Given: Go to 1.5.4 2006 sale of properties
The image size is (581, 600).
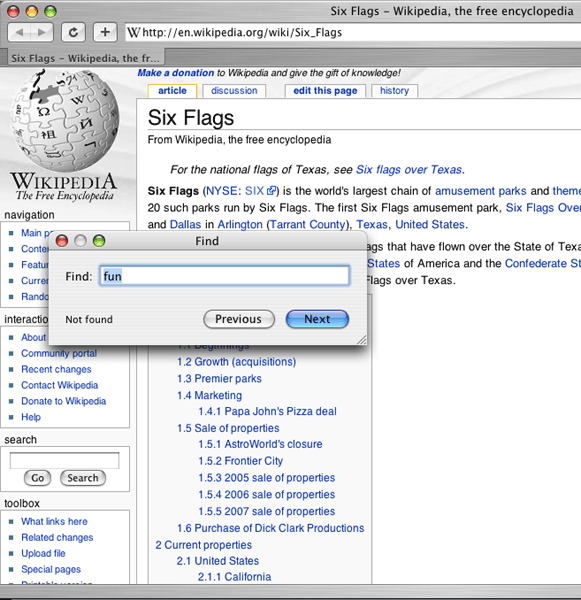Looking at the screenshot, I should [x=266, y=495].
